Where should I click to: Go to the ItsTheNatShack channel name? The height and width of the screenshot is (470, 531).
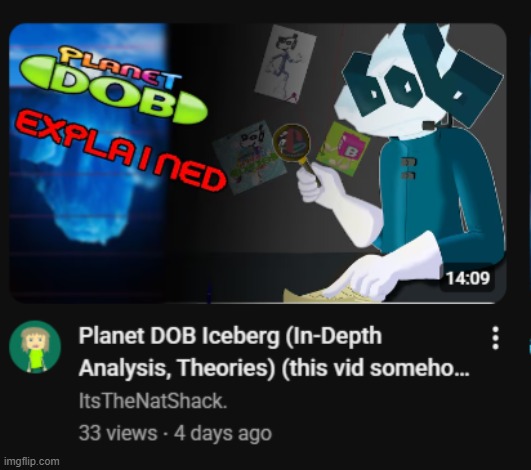point(153,401)
